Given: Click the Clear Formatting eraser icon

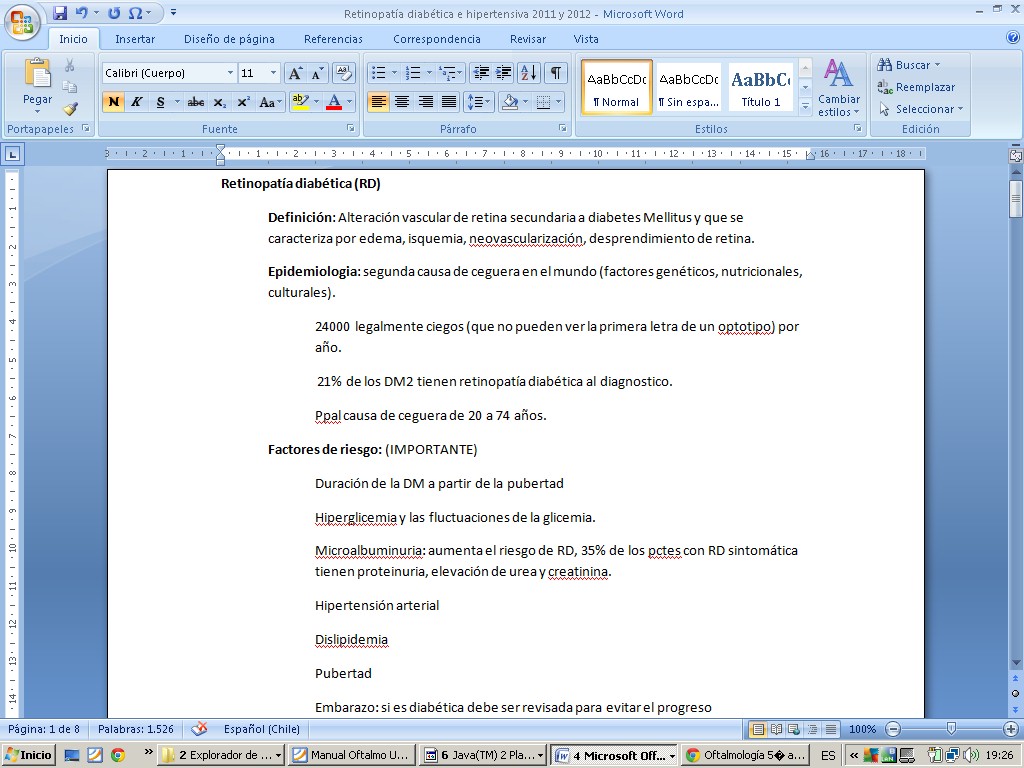Looking at the screenshot, I should point(343,73).
